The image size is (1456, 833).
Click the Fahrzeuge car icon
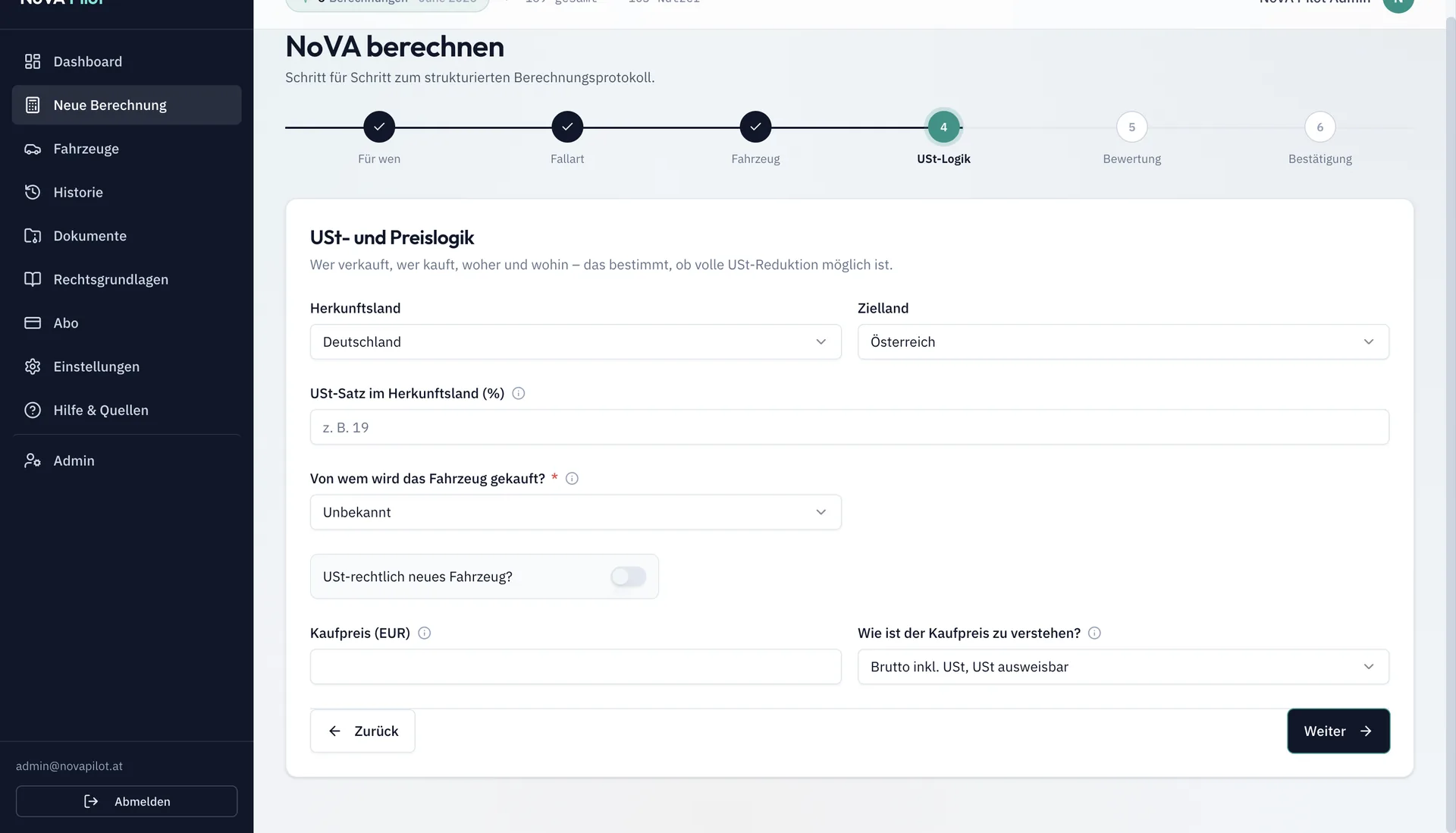click(x=33, y=149)
